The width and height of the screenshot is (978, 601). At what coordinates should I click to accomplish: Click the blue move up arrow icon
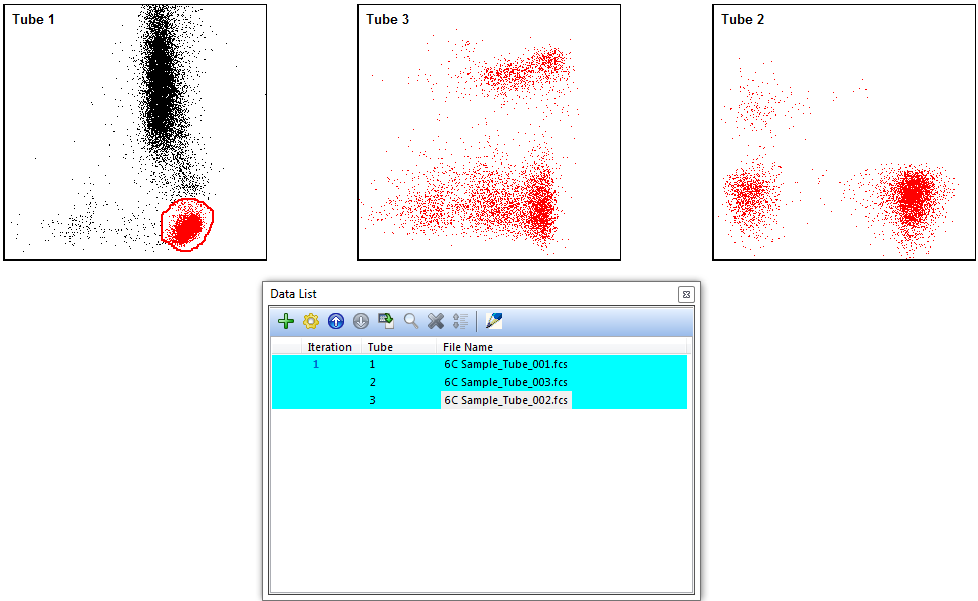[336, 321]
